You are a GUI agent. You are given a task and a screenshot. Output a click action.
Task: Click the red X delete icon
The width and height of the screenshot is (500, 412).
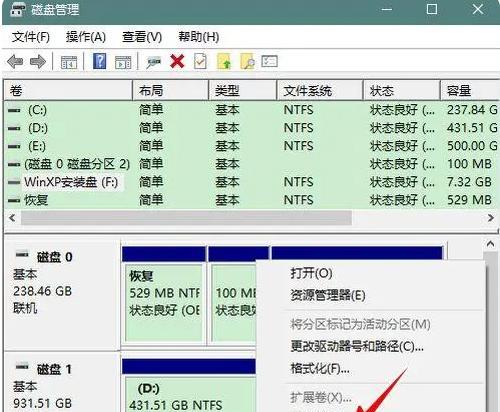click(177, 61)
